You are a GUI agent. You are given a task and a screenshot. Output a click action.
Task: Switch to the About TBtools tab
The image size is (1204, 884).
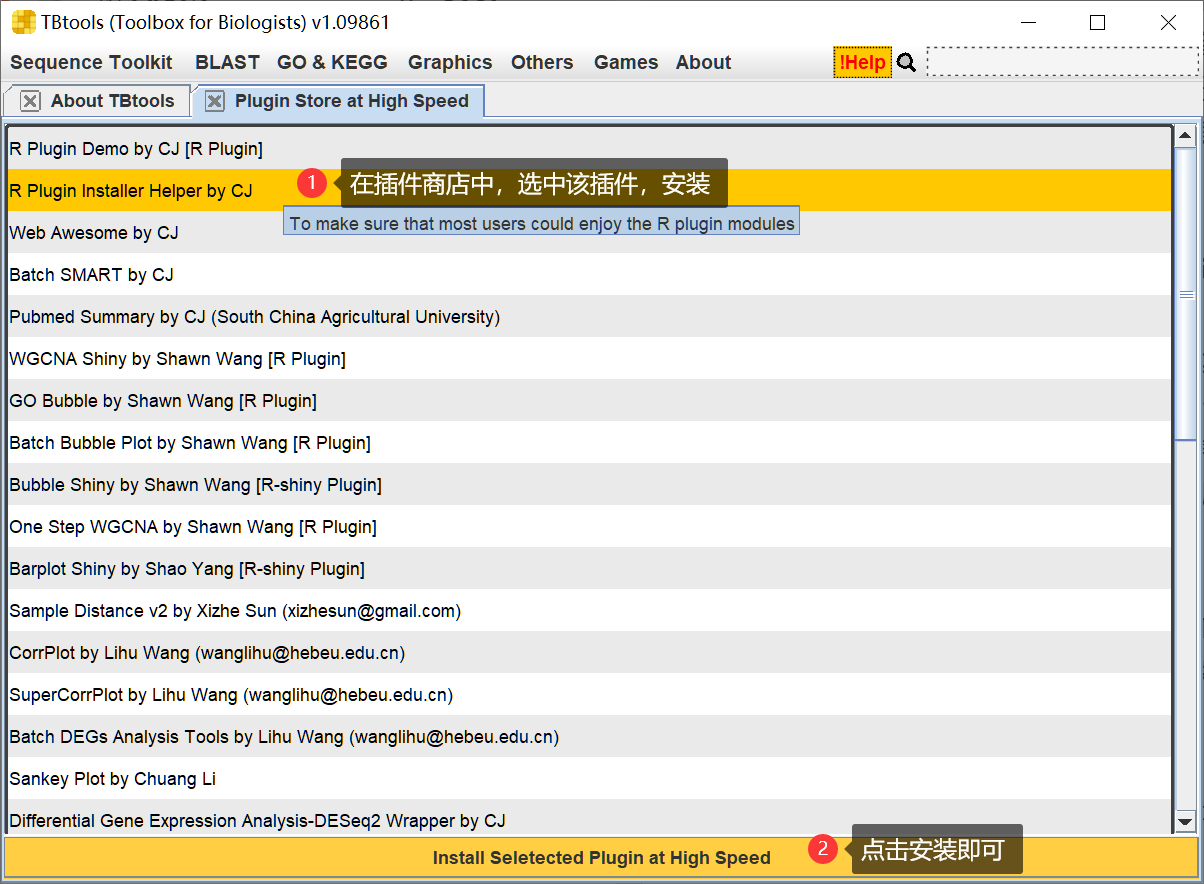click(95, 101)
